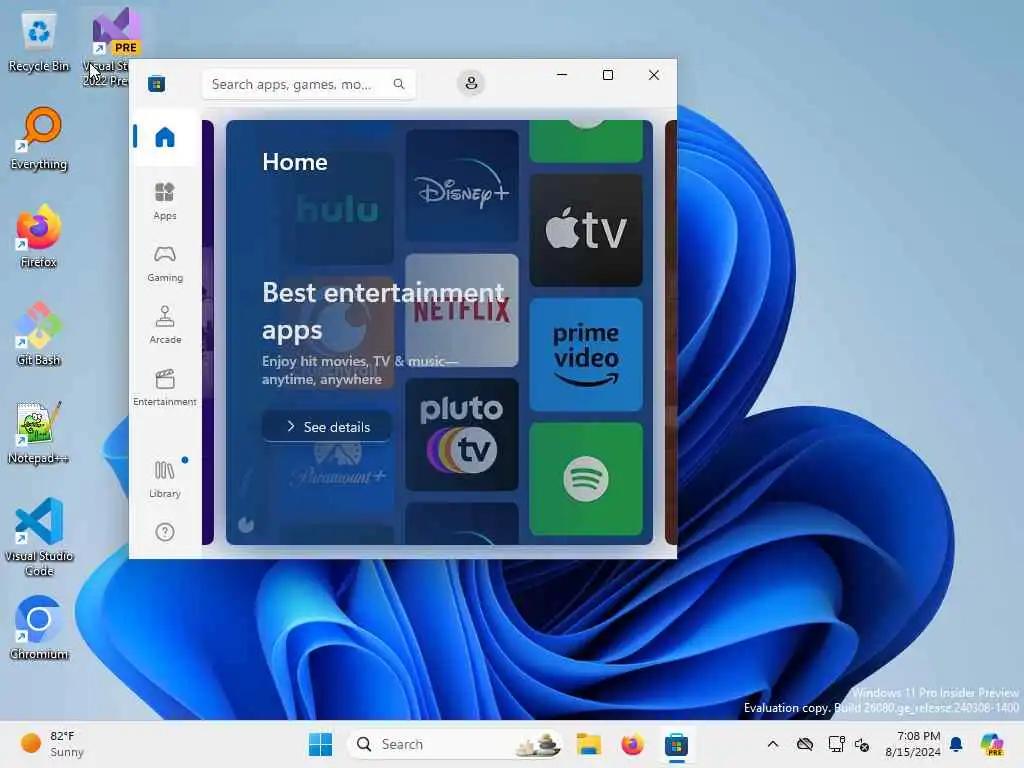Open weather widget showing 82°F Sunny

(53, 744)
